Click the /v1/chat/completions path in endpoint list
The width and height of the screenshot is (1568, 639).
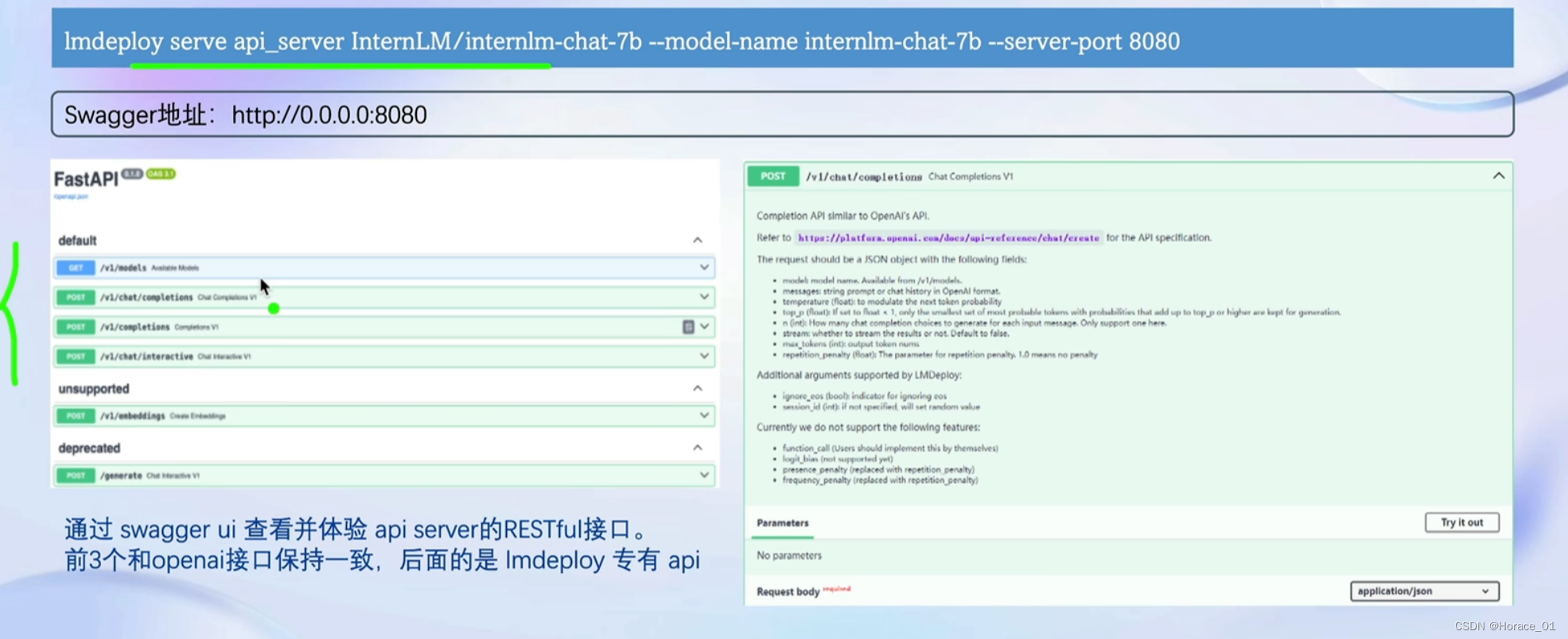(x=146, y=298)
